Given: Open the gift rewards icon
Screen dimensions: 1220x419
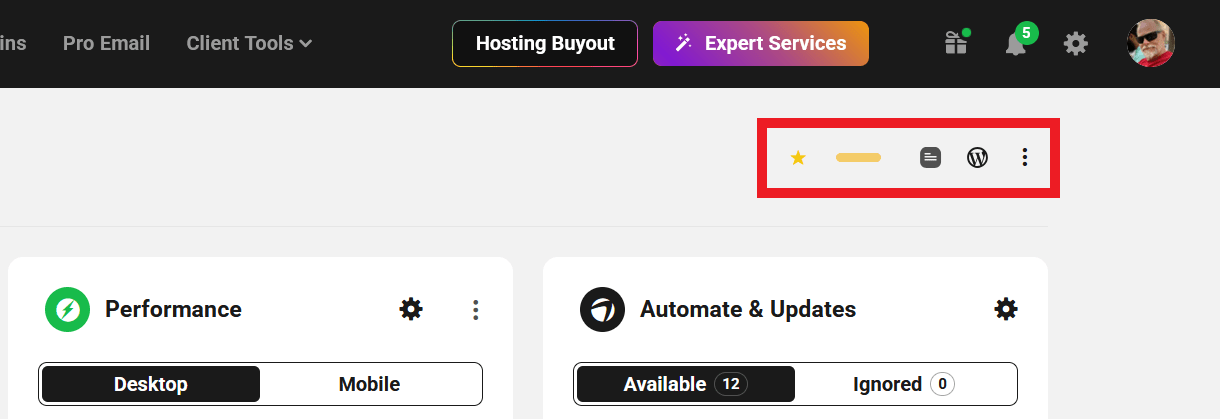Looking at the screenshot, I should pos(956,43).
